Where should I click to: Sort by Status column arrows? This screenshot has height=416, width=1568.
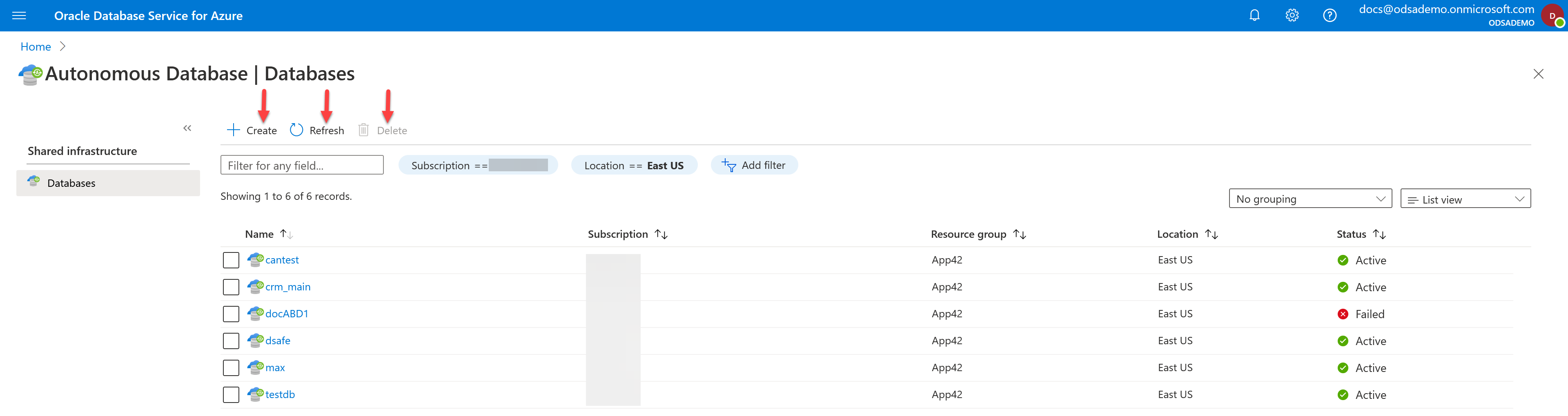[x=1379, y=234]
